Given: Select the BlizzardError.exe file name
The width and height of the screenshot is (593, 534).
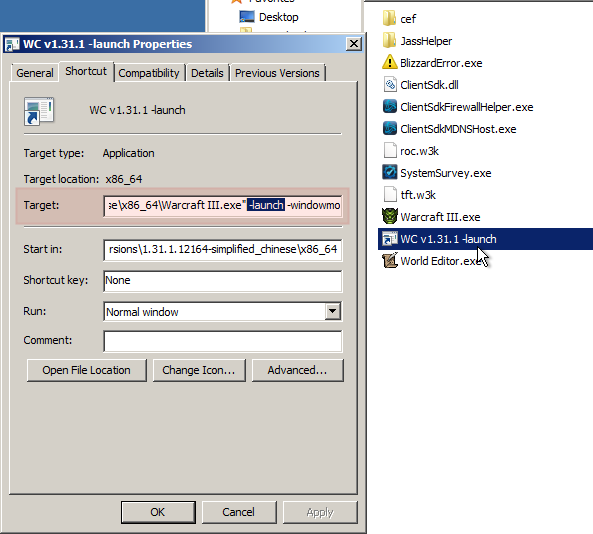Looking at the screenshot, I should (x=441, y=63).
